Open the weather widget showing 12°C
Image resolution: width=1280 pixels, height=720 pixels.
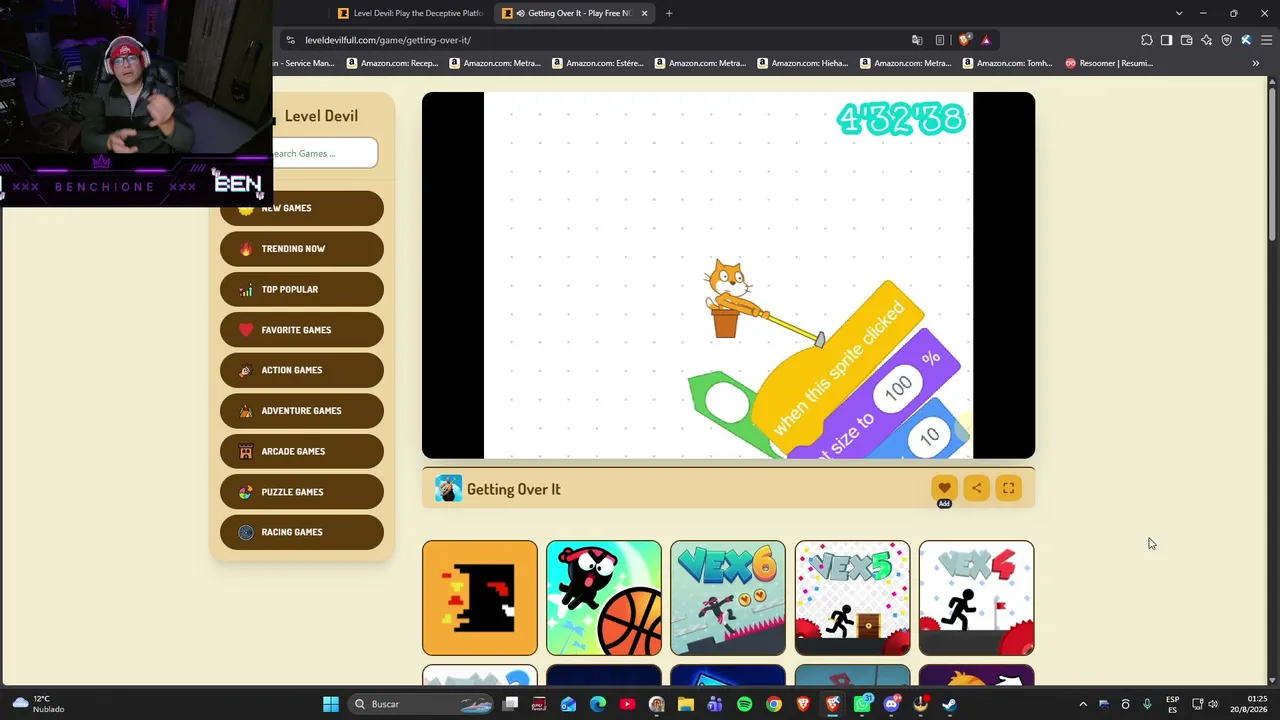[x=36, y=704]
